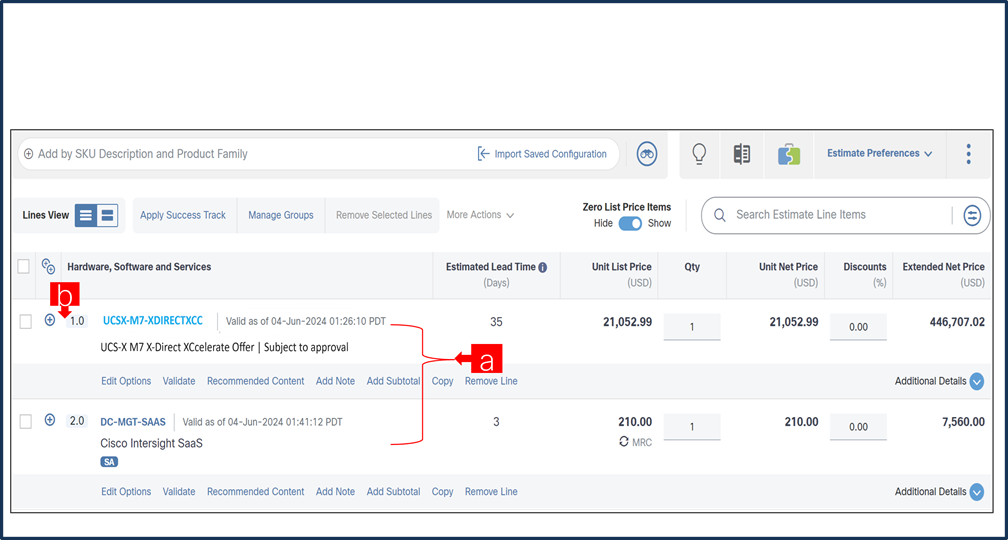Image resolution: width=1008 pixels, height=540 pixels.
Task: Open the three-dot vertical menu
Action: [x=968, y=154]
